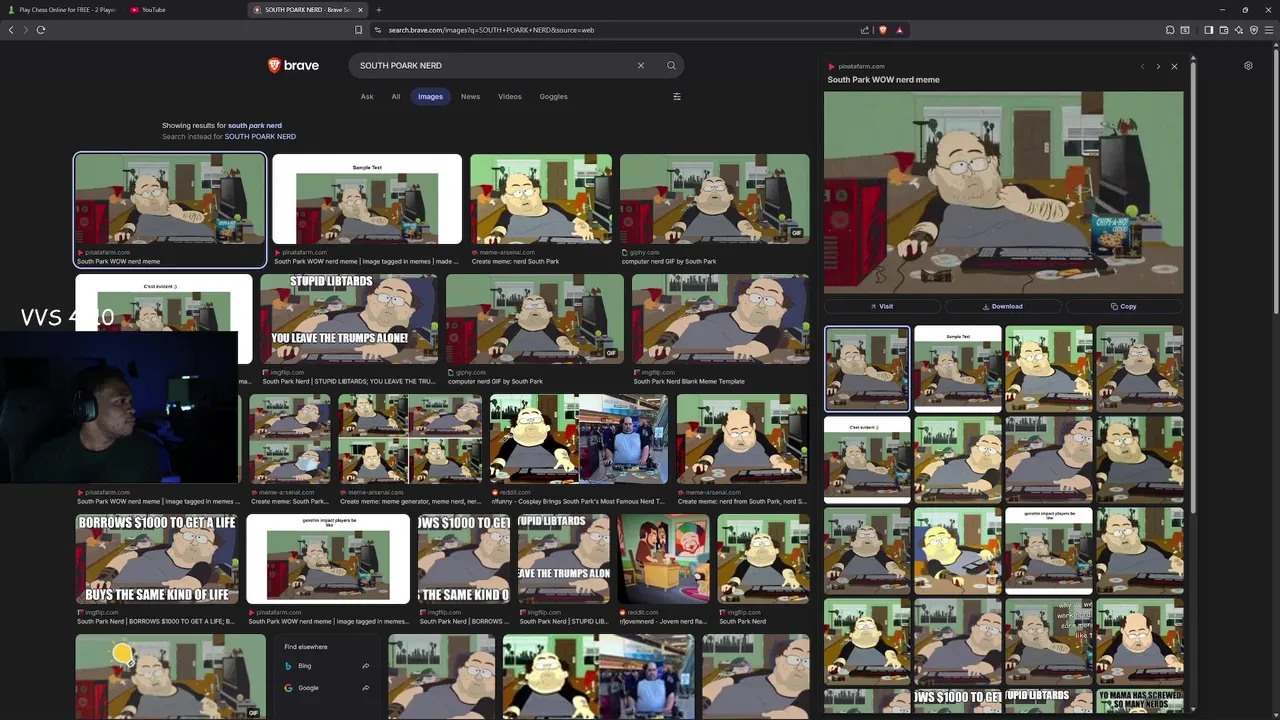Select the Ask search category
Viewport: 1280px width, 720px height.
(367, 97)
